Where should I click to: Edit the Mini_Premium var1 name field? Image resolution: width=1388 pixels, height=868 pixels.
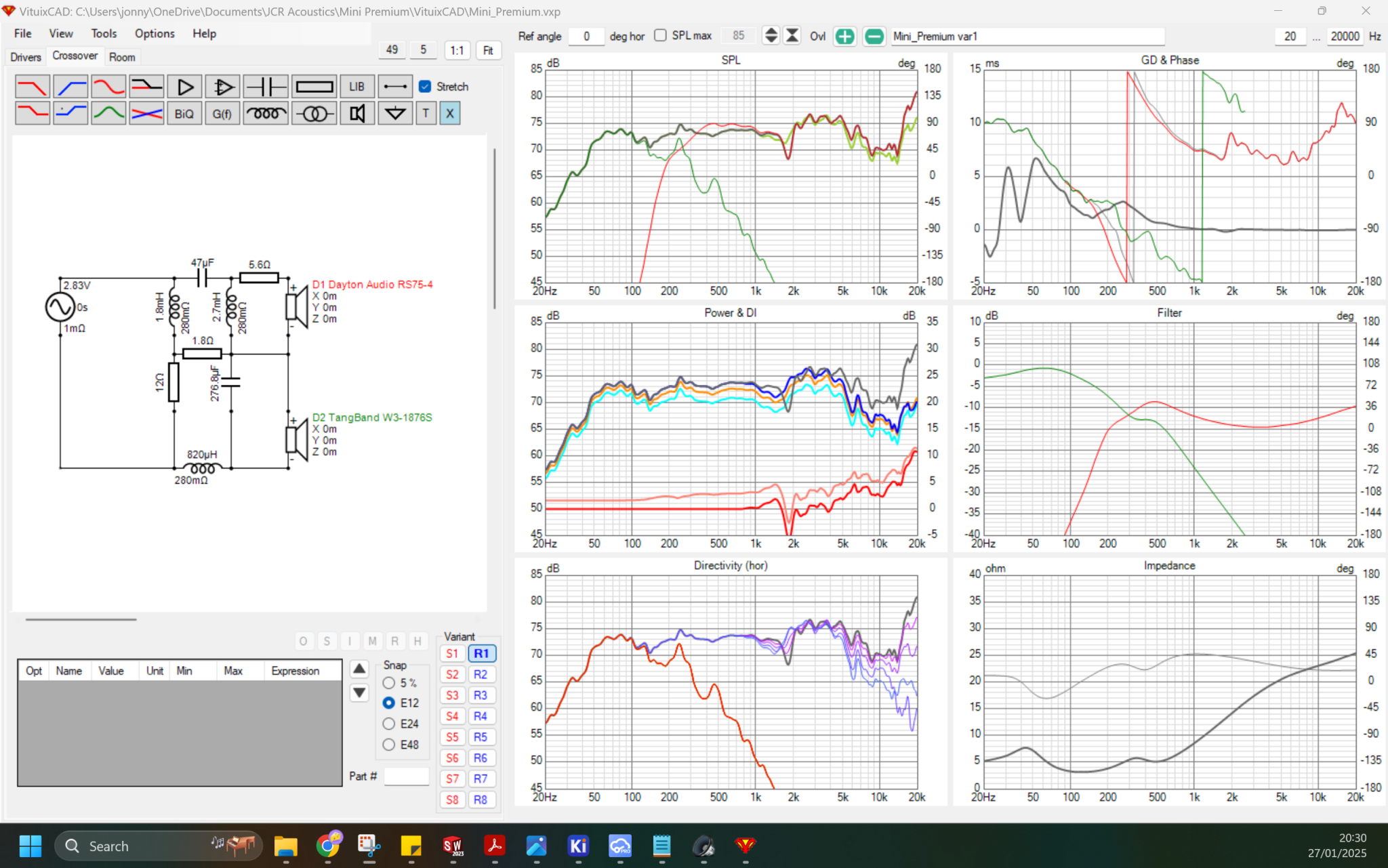point(1028,36)
